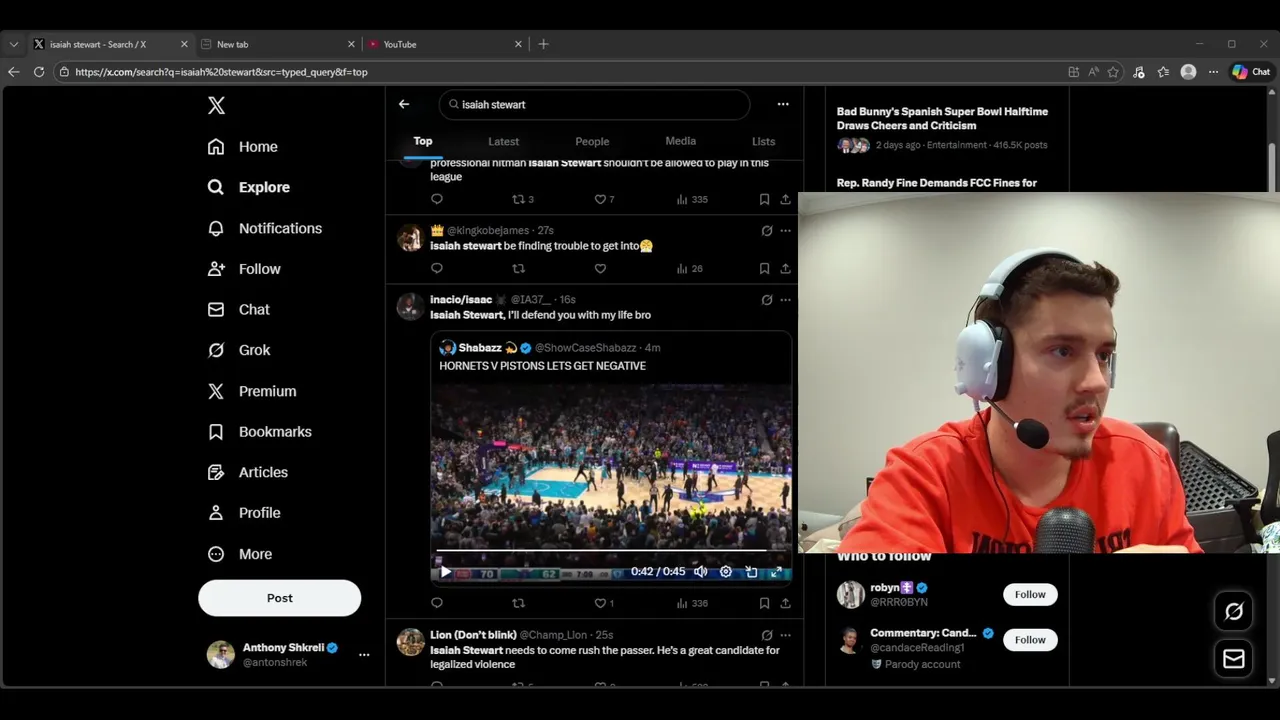View analytics of inacio/isaac post
The image size is (1280, 720).
pos(692,603)
